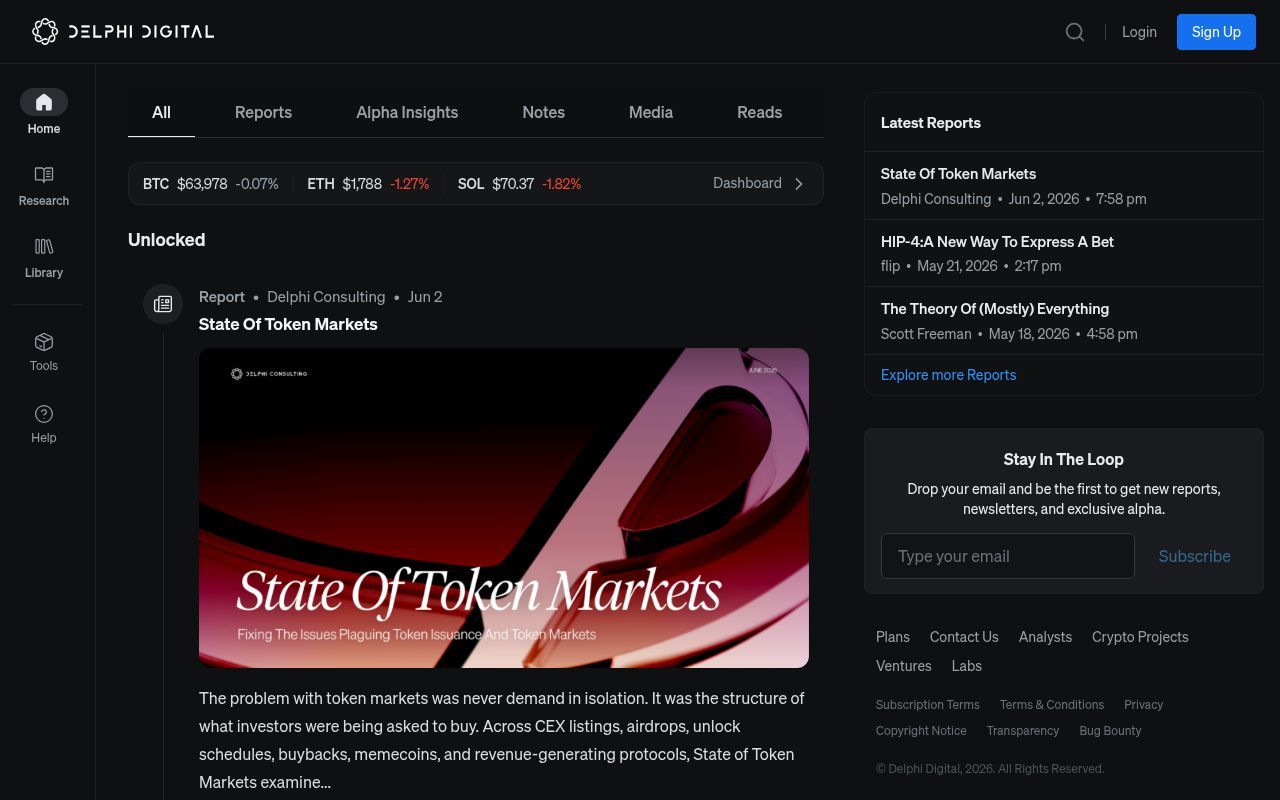Click the BTC $63,978 ticker
The image size is (1280, 800).
(210, 184)
